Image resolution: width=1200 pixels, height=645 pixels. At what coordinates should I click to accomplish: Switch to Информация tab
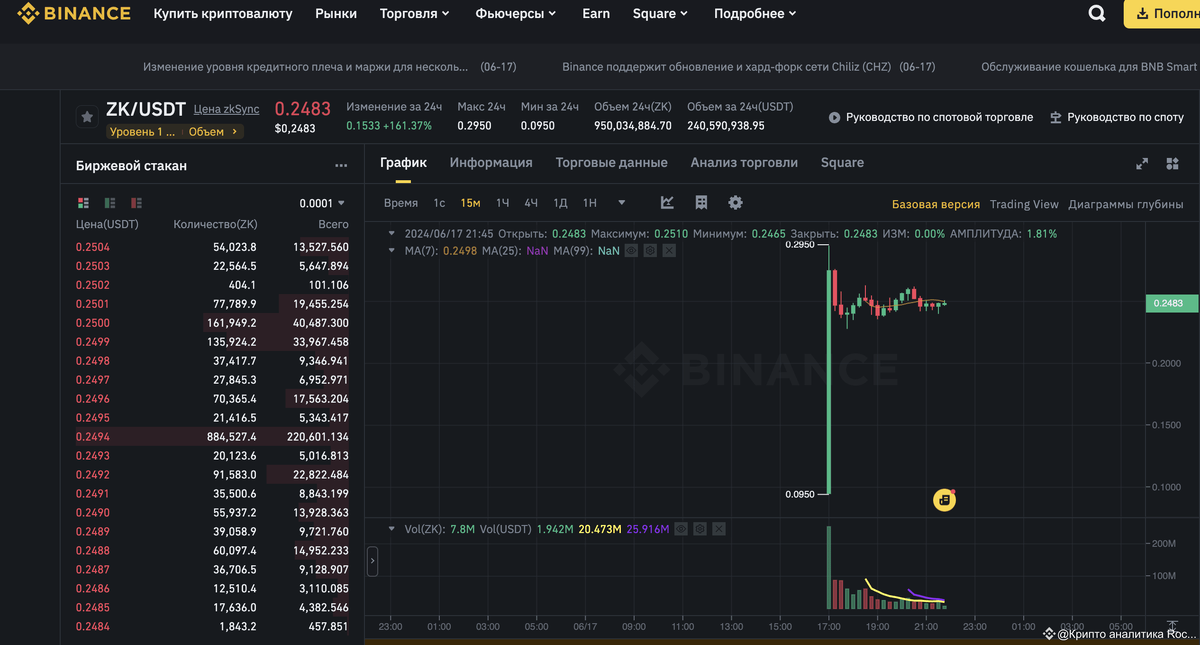[491, 163]
